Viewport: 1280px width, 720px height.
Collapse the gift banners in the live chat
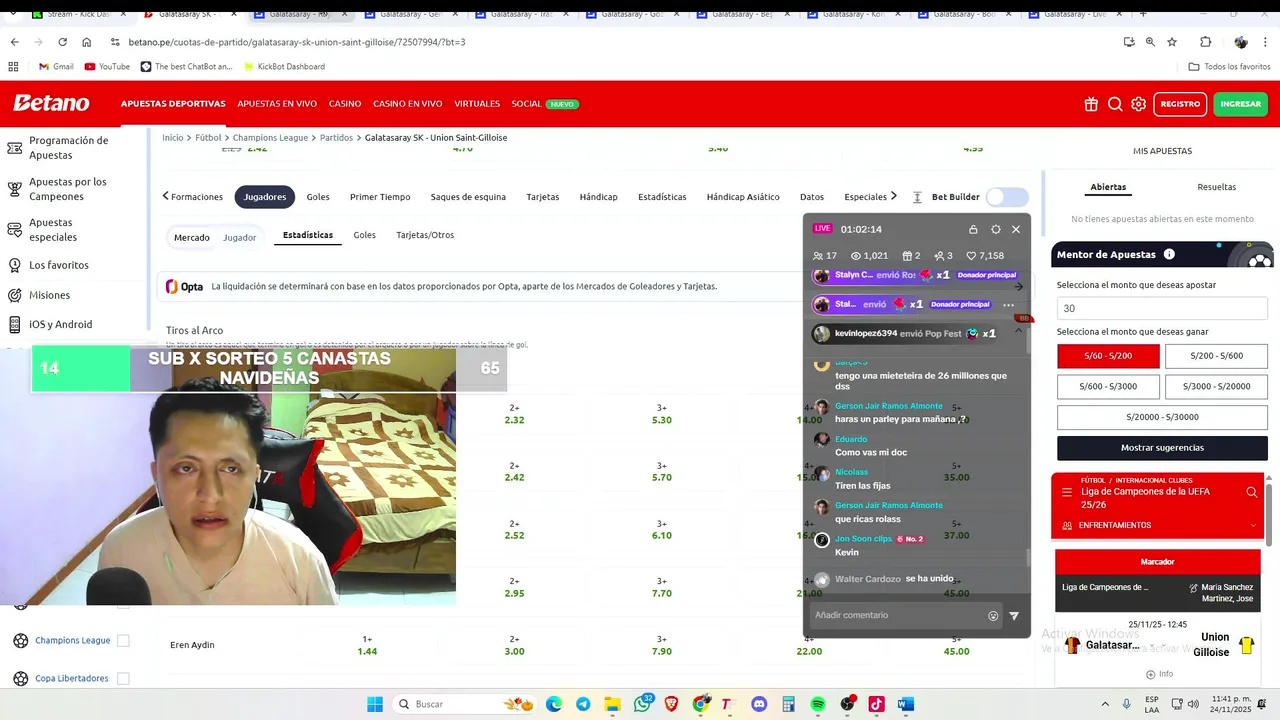pos(1019,330)
